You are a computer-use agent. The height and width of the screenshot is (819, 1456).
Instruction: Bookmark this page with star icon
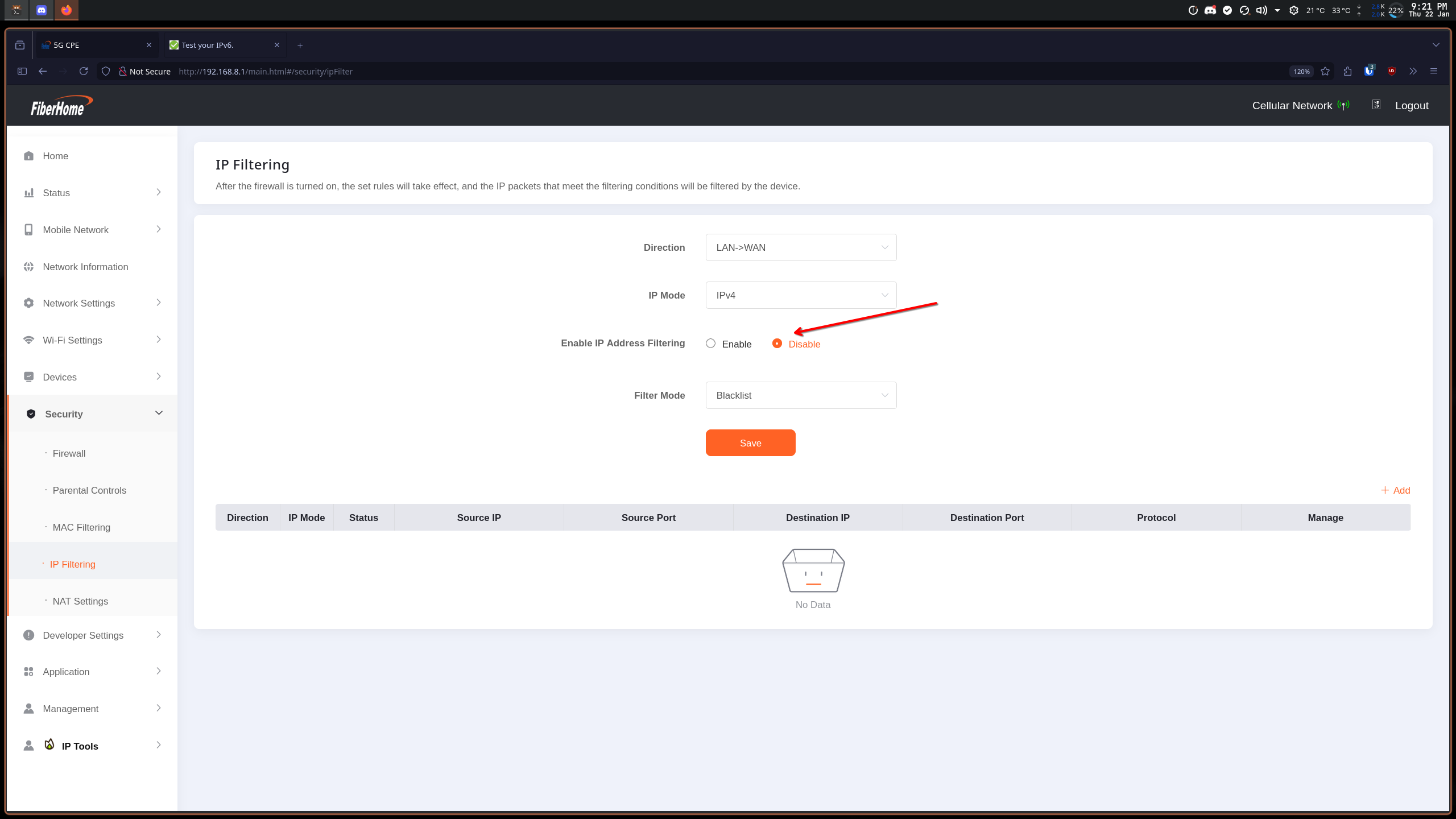[x=1325, y=71]
